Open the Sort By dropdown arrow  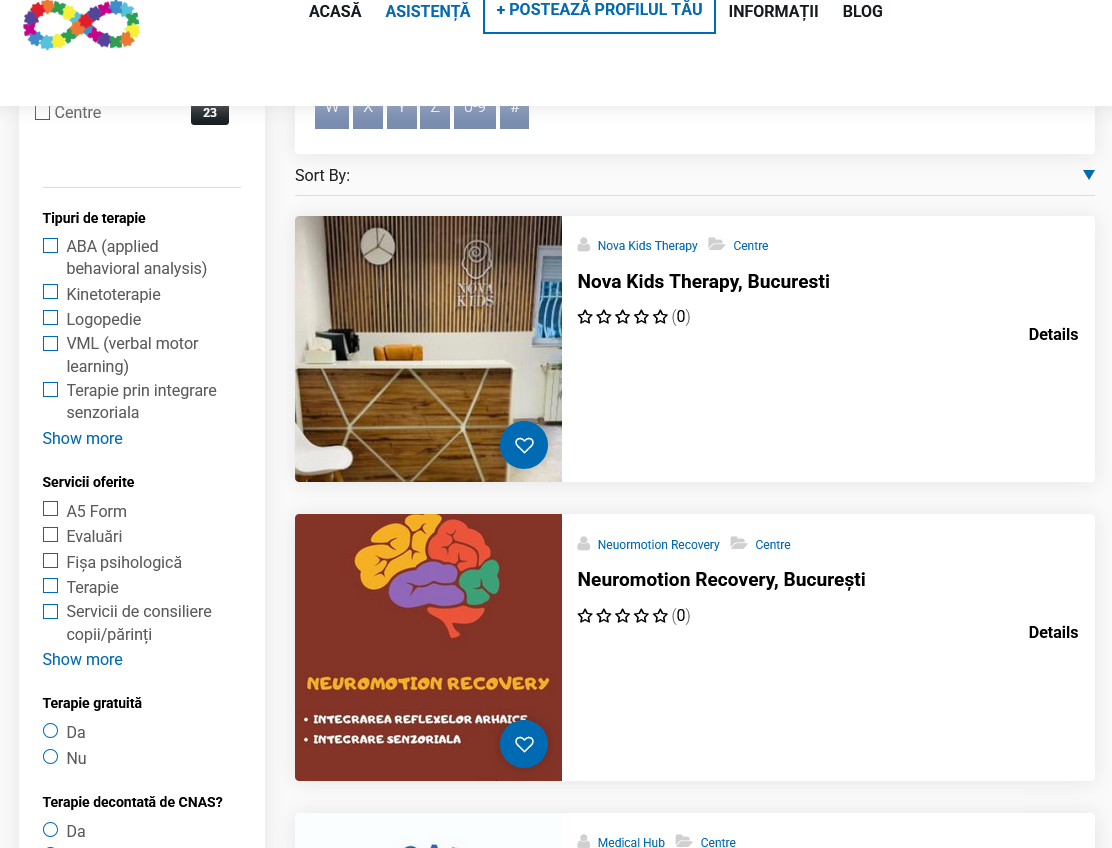coord(1089,175)
